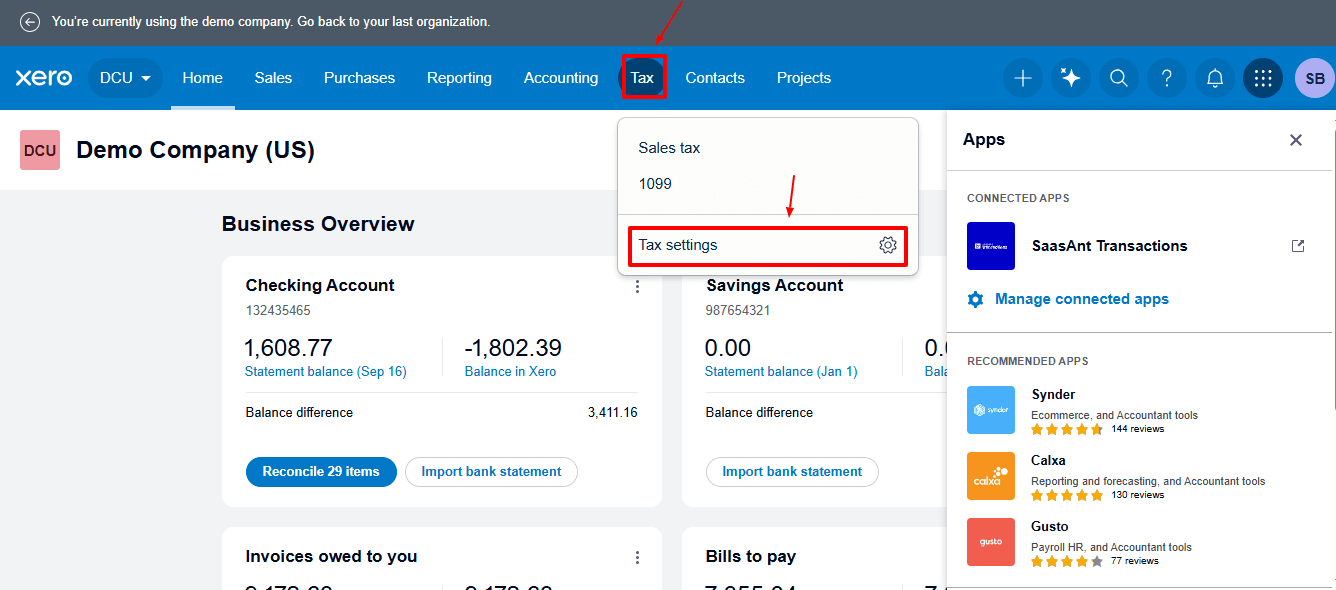Toggle the apps grid icon

point(1262,78)
